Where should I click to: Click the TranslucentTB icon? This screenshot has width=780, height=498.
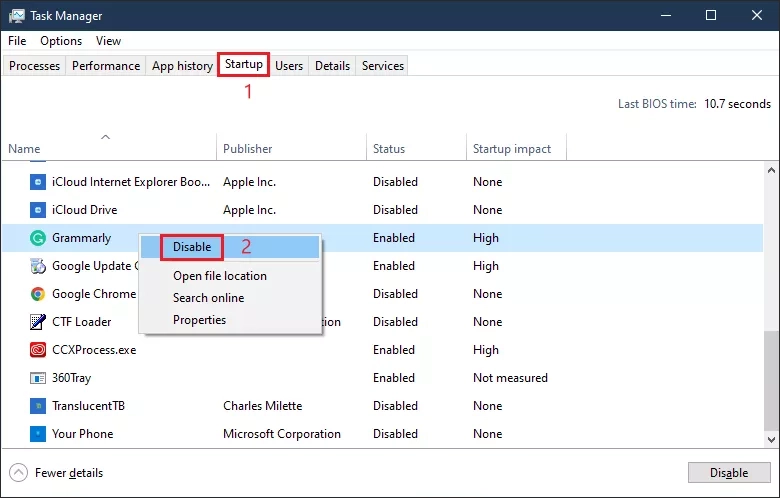pos(38,406)
